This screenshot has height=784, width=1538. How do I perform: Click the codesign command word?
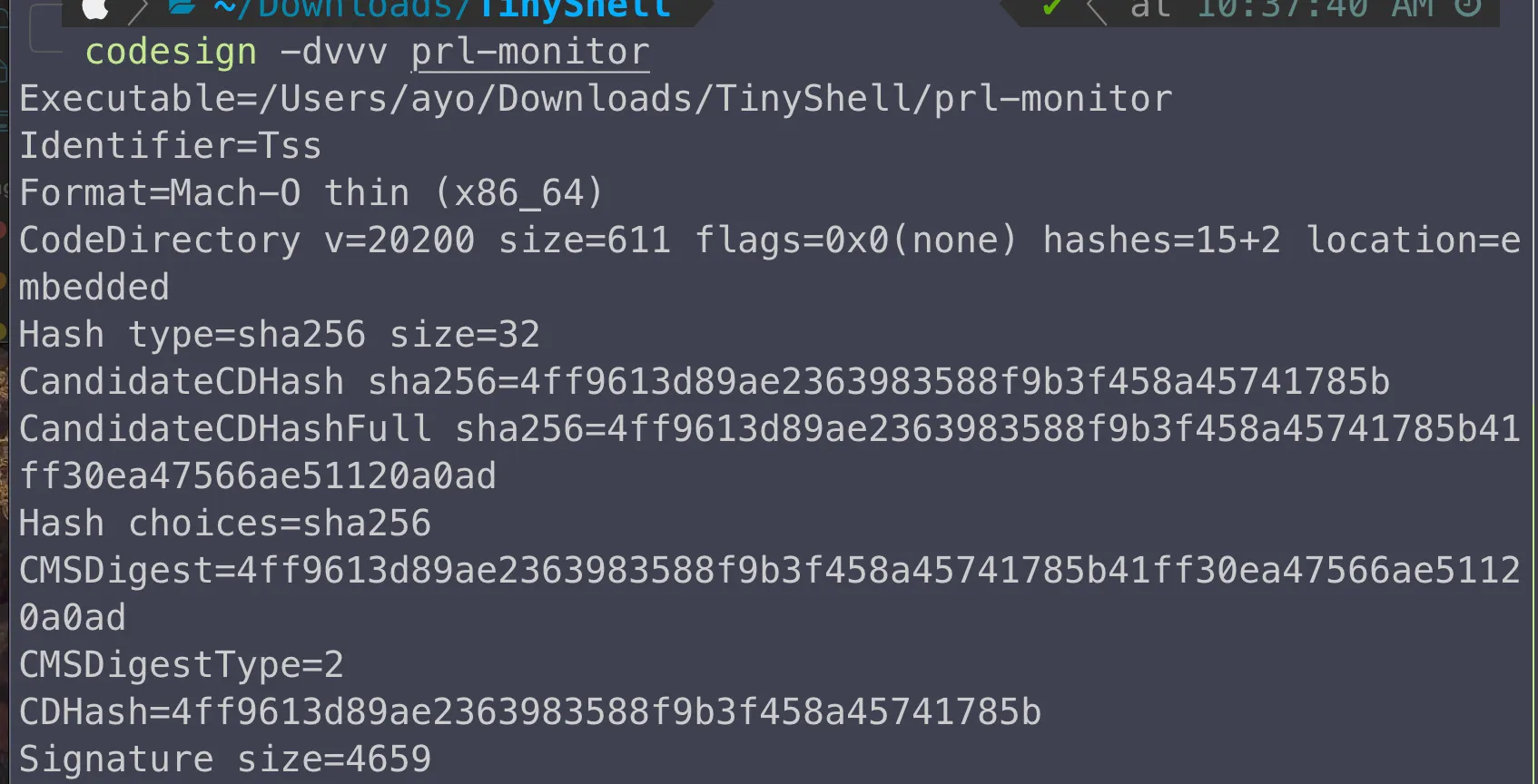pyautogui.click(x=171, y=53)
